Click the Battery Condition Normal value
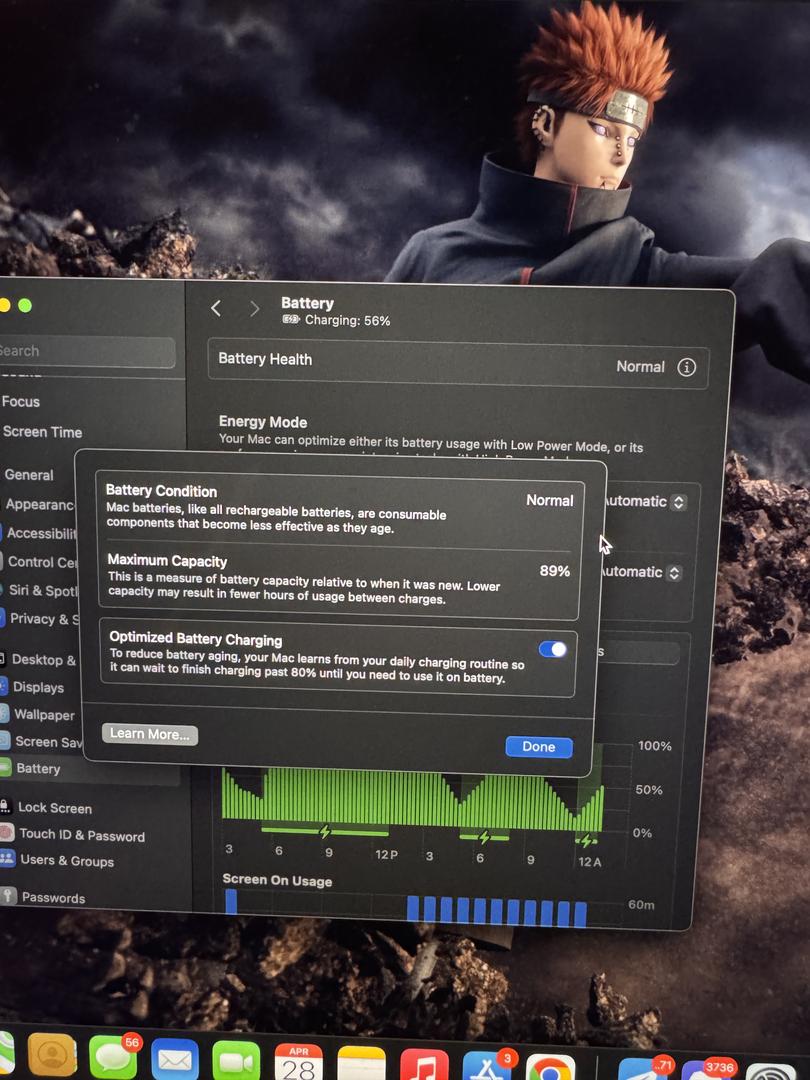This screenshot has height=1080, width=810. coord(549,501)
